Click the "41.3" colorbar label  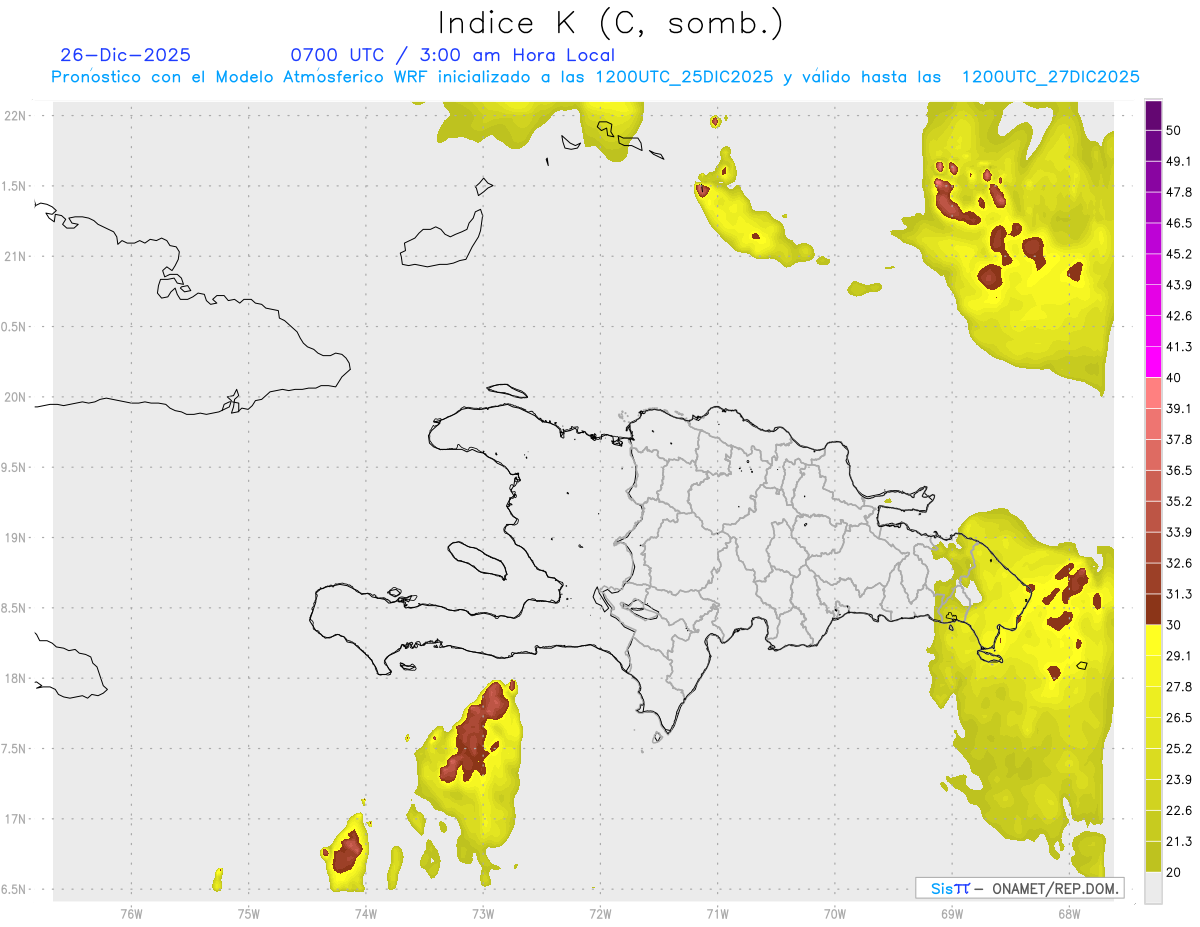point(1179,347)
